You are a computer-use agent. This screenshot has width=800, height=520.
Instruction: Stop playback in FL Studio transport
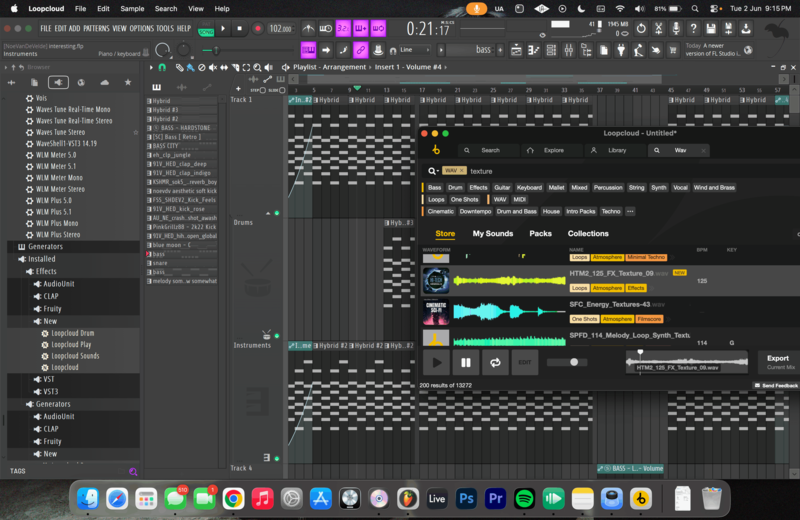pyautogui.click(x=239, y=29)
